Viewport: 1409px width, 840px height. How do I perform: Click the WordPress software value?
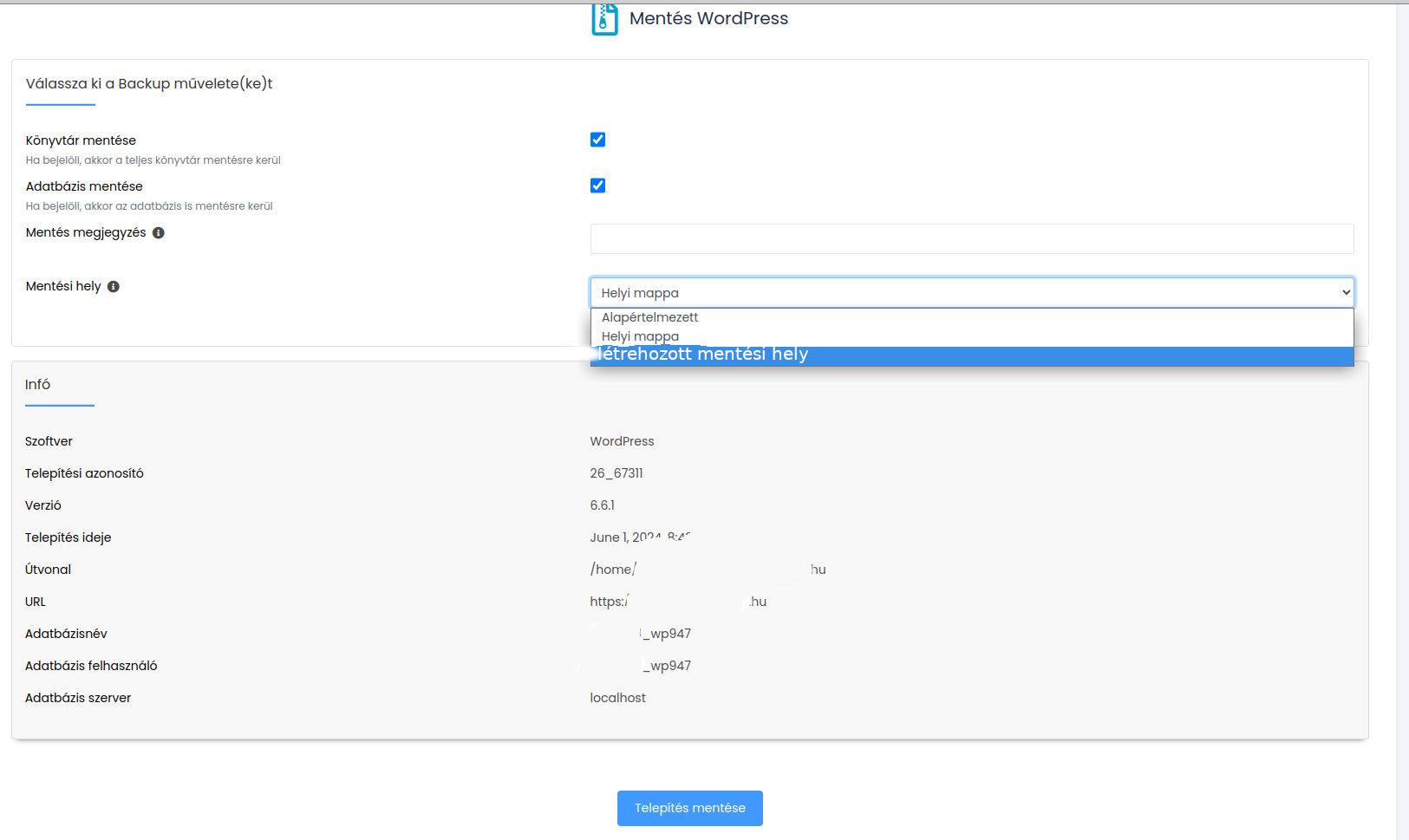click(622, 441)
